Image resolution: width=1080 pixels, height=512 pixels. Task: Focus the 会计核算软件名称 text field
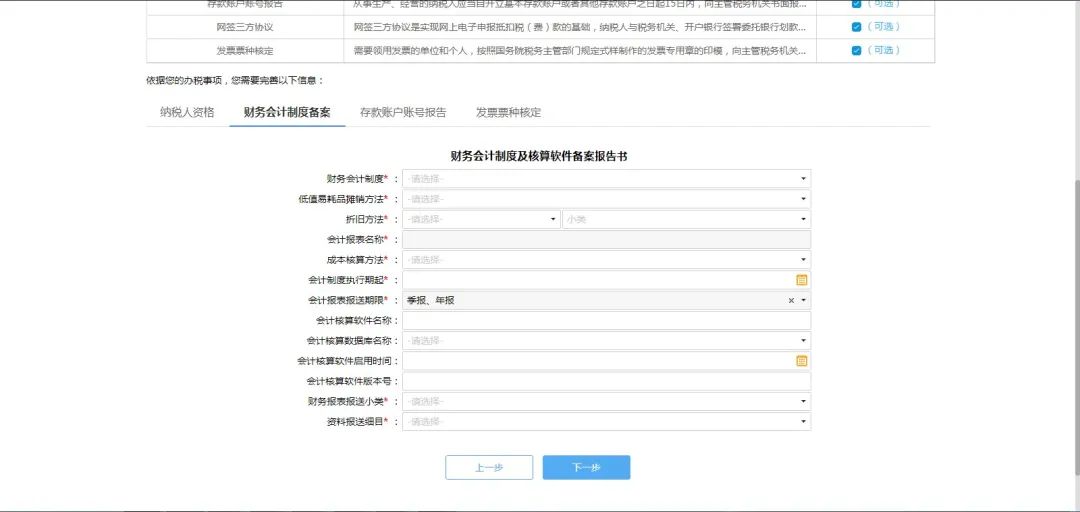click(x=606, y=320)
